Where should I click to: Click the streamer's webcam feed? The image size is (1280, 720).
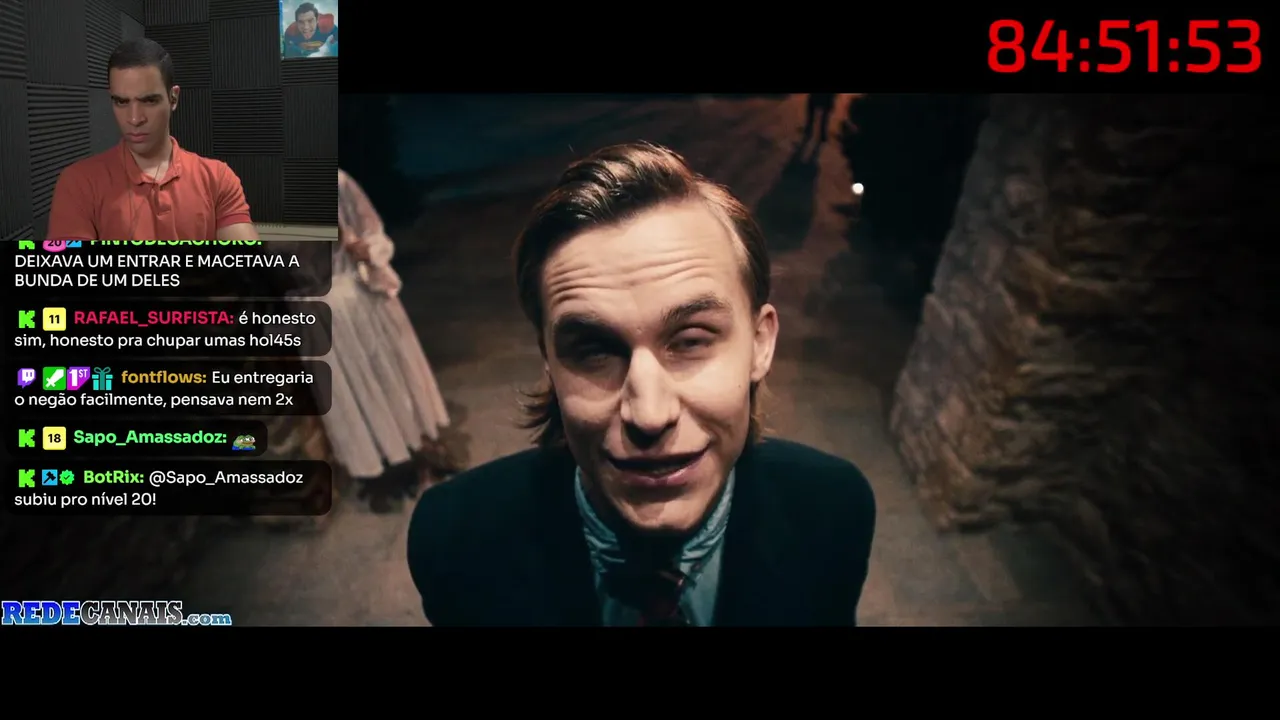(169, 120)
